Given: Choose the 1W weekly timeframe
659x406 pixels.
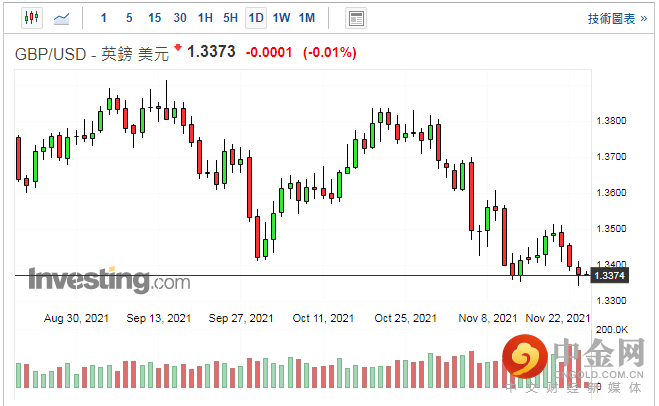Looking at the screenshot, I should click(x=281, y=18).
